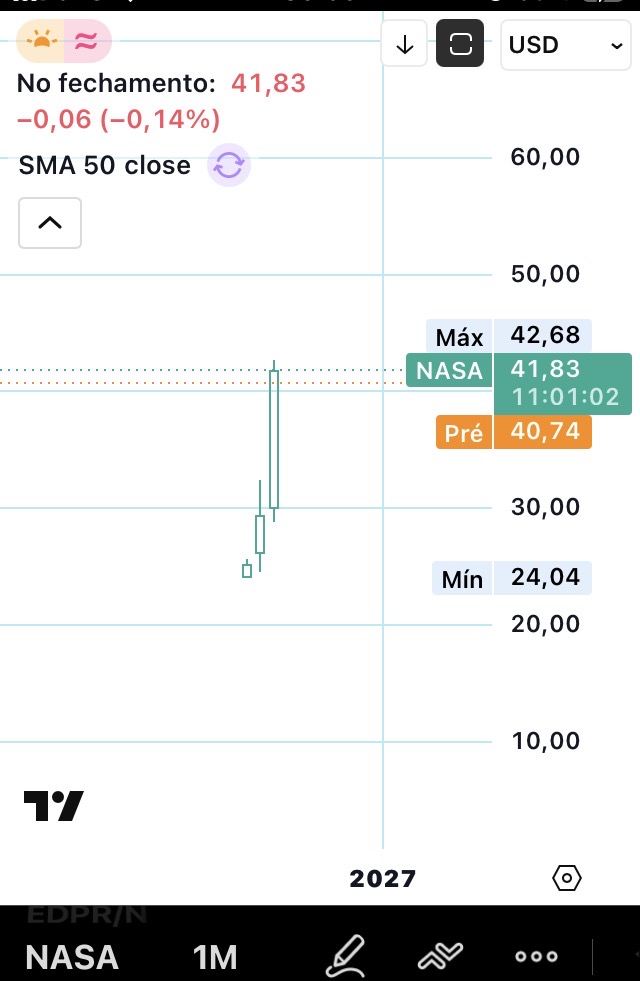The height and width of the screenshot is (981, 640).
Task: Click the NASA price label tag
Action: (x=449, y=370)
